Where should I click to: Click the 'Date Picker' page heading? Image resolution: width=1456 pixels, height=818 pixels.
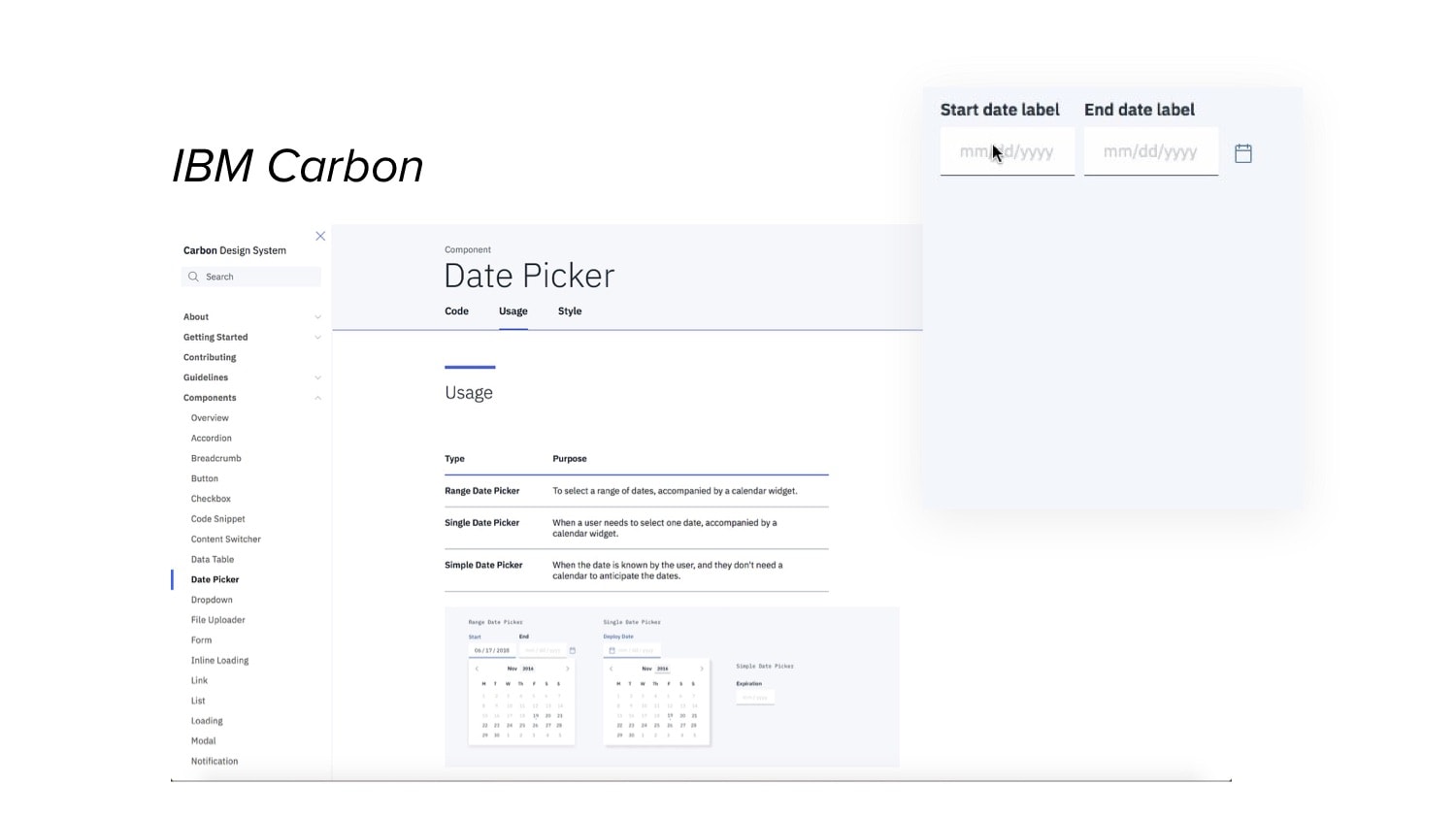(529, 276)
